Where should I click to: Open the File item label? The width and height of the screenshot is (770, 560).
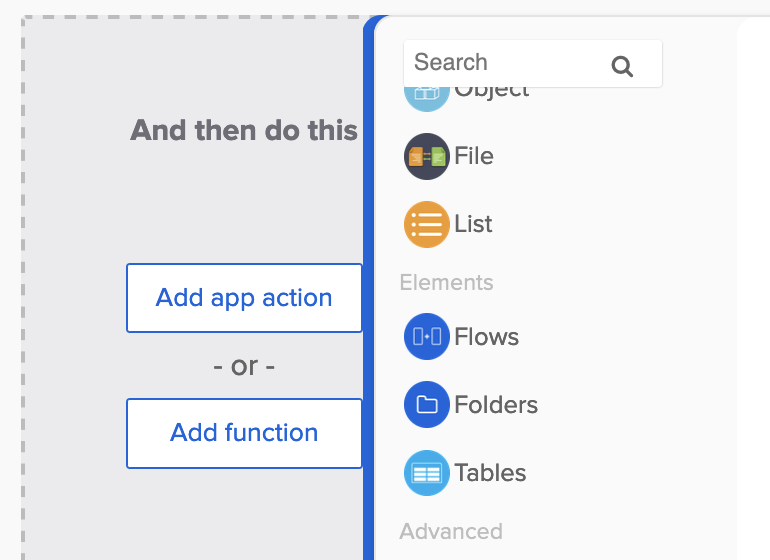click(x=474, y=156)
